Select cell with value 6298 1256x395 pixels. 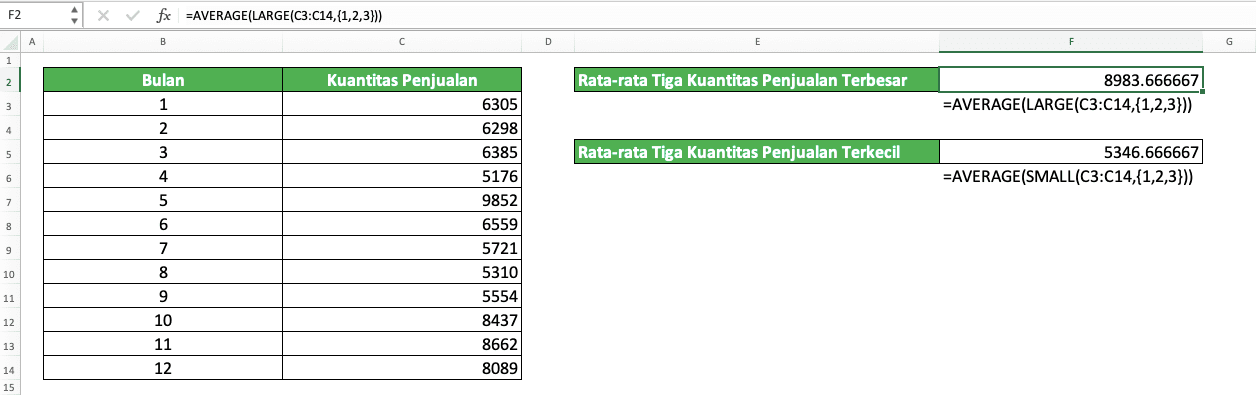pyautogui.click(x=402, y=129)
